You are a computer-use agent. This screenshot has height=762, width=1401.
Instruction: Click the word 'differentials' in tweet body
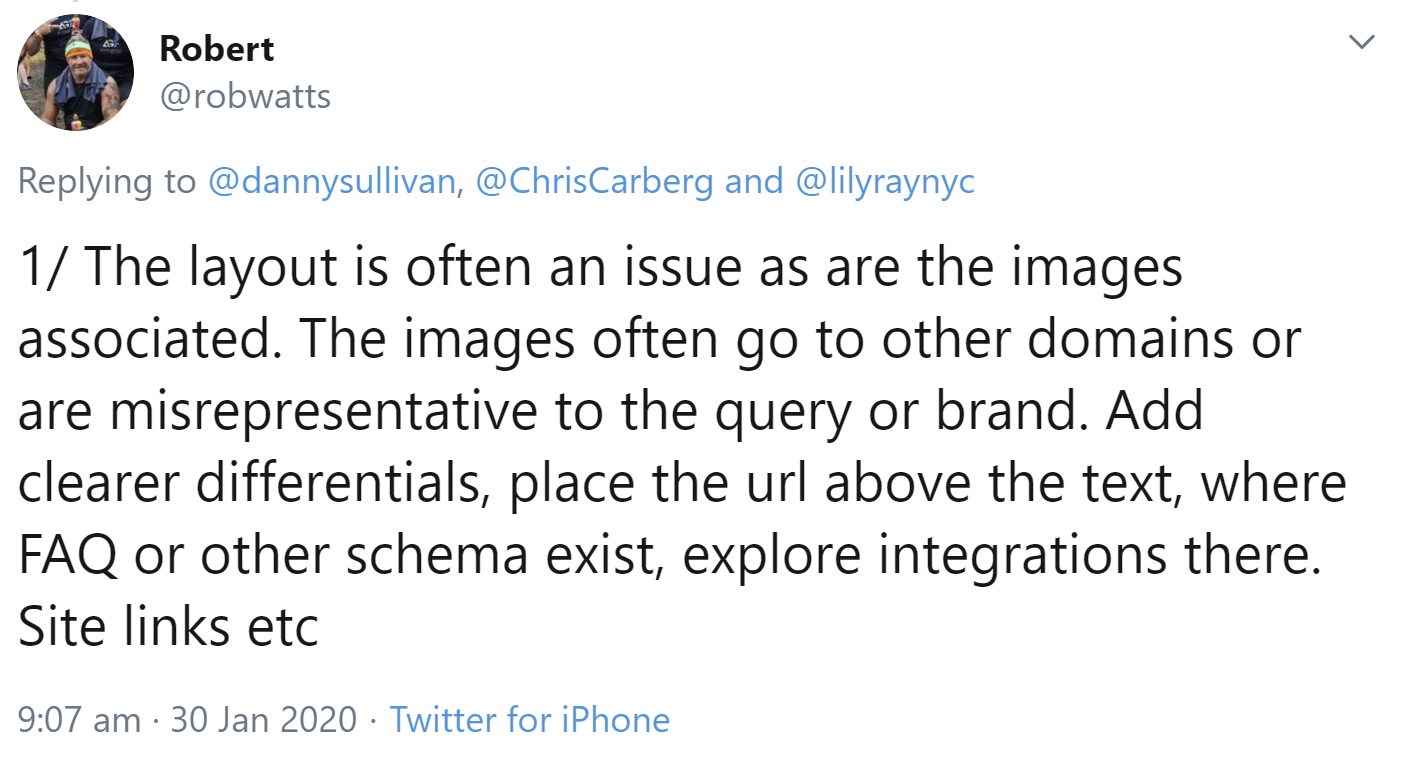338,484
